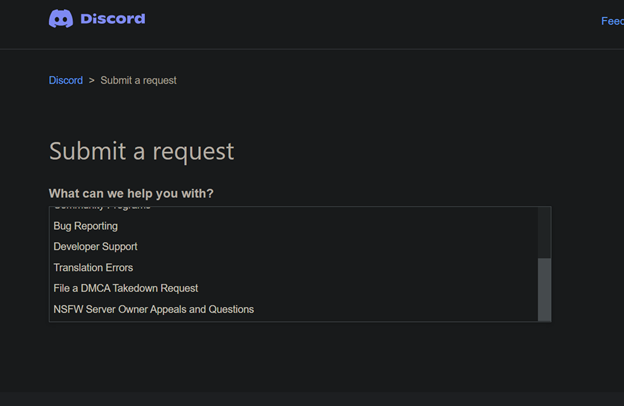Click the dropdown list scrollbar thumb
The height and width of the screenshot is (406, 624).
pyautogui.click(x=544, y=289)
